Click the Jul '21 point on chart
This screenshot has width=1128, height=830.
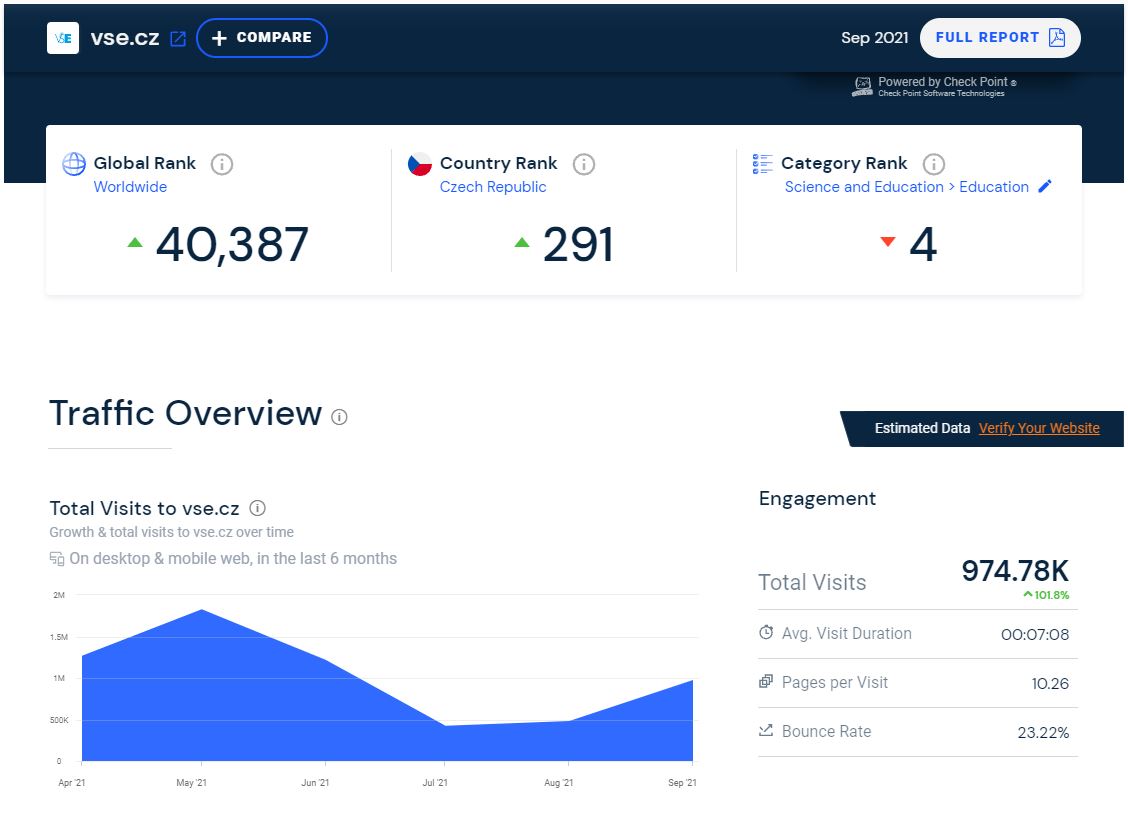pos(445,725)
